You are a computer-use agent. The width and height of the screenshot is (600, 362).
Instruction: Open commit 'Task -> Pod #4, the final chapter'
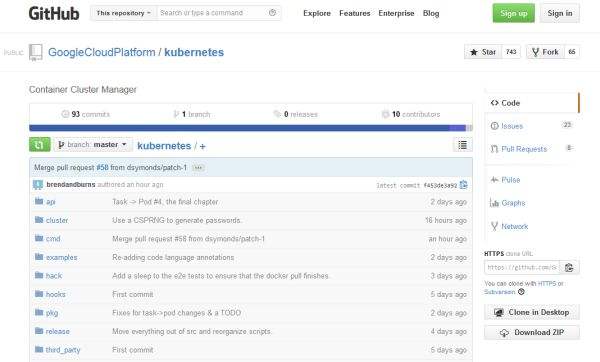165,202
